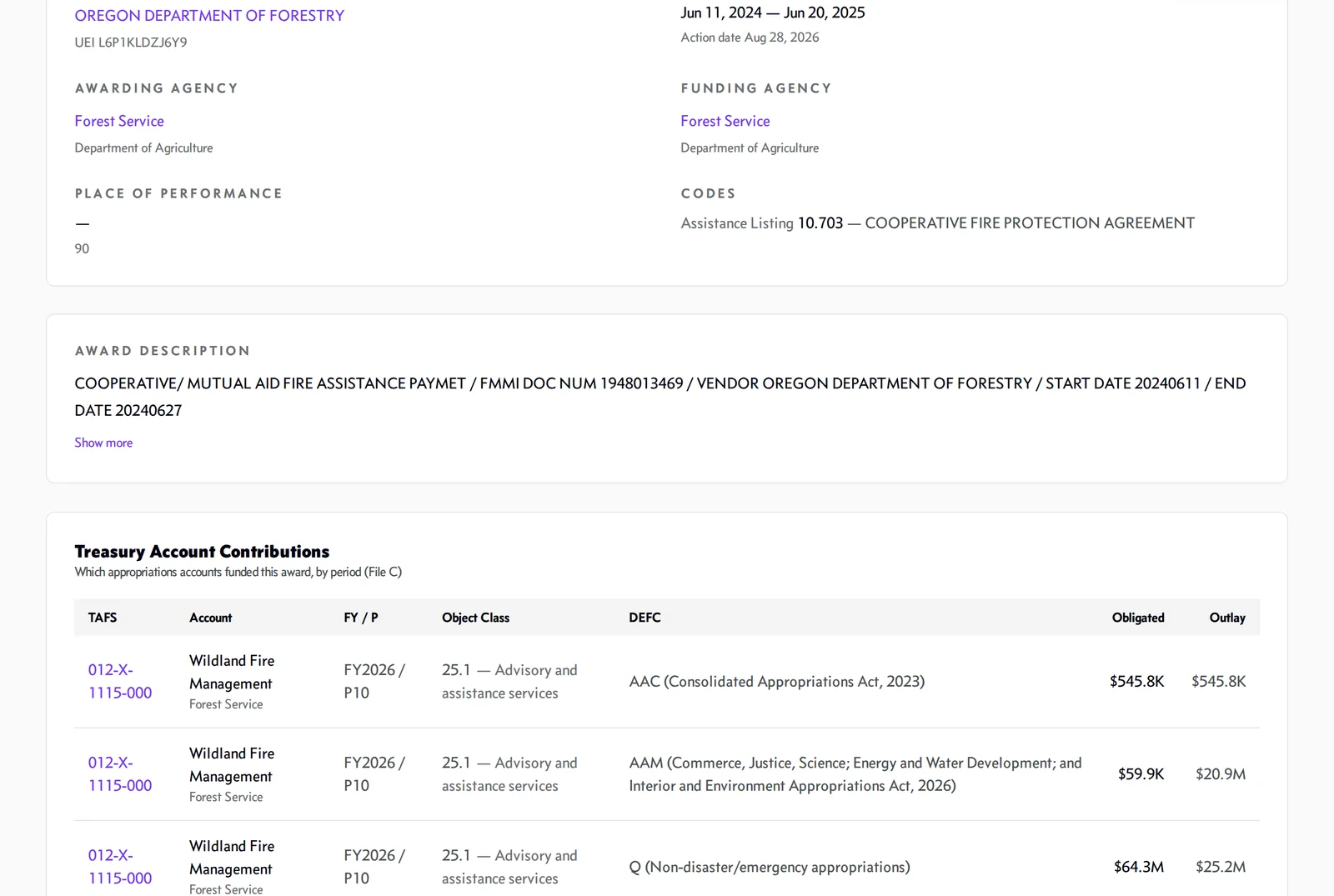
Task: Click the award description text starting COOPERATIVE/ MUTUAL AID
Action: tap(660, 397)
